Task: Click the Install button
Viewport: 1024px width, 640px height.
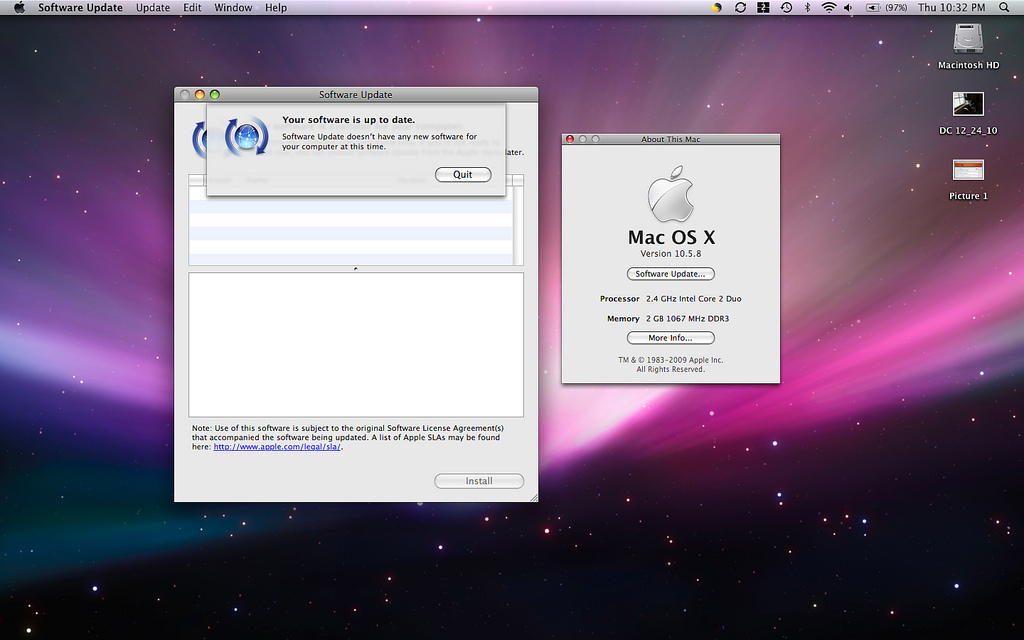Action: 479,481
